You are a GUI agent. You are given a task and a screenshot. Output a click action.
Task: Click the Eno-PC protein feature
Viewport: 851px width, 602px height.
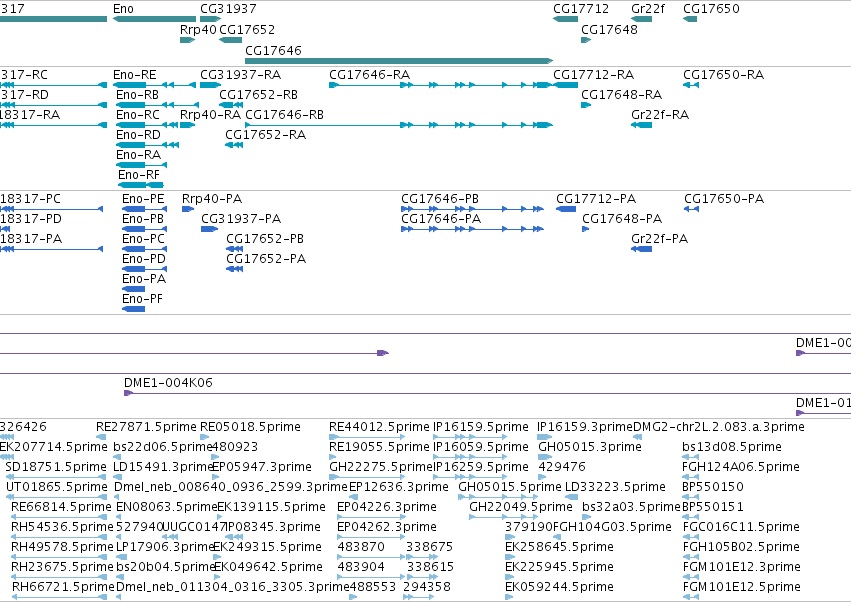[x=144, y=249]
